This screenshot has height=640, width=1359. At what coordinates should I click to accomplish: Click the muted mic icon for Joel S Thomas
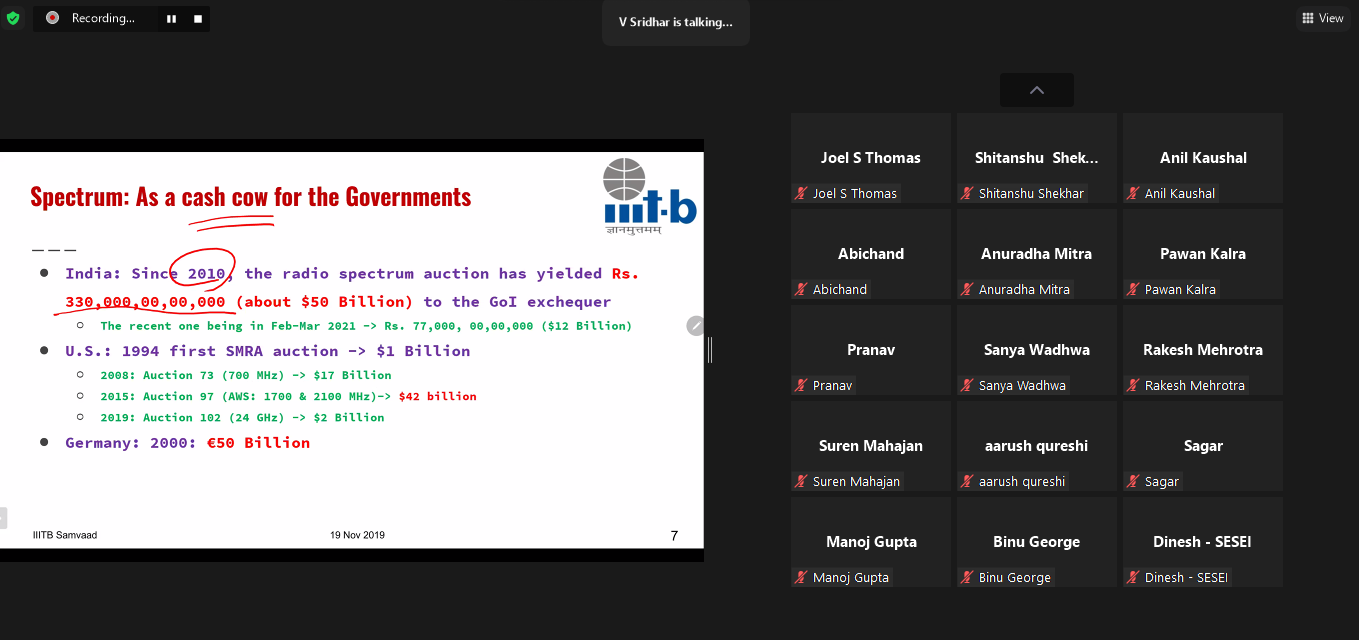click(x=801, y=193)
